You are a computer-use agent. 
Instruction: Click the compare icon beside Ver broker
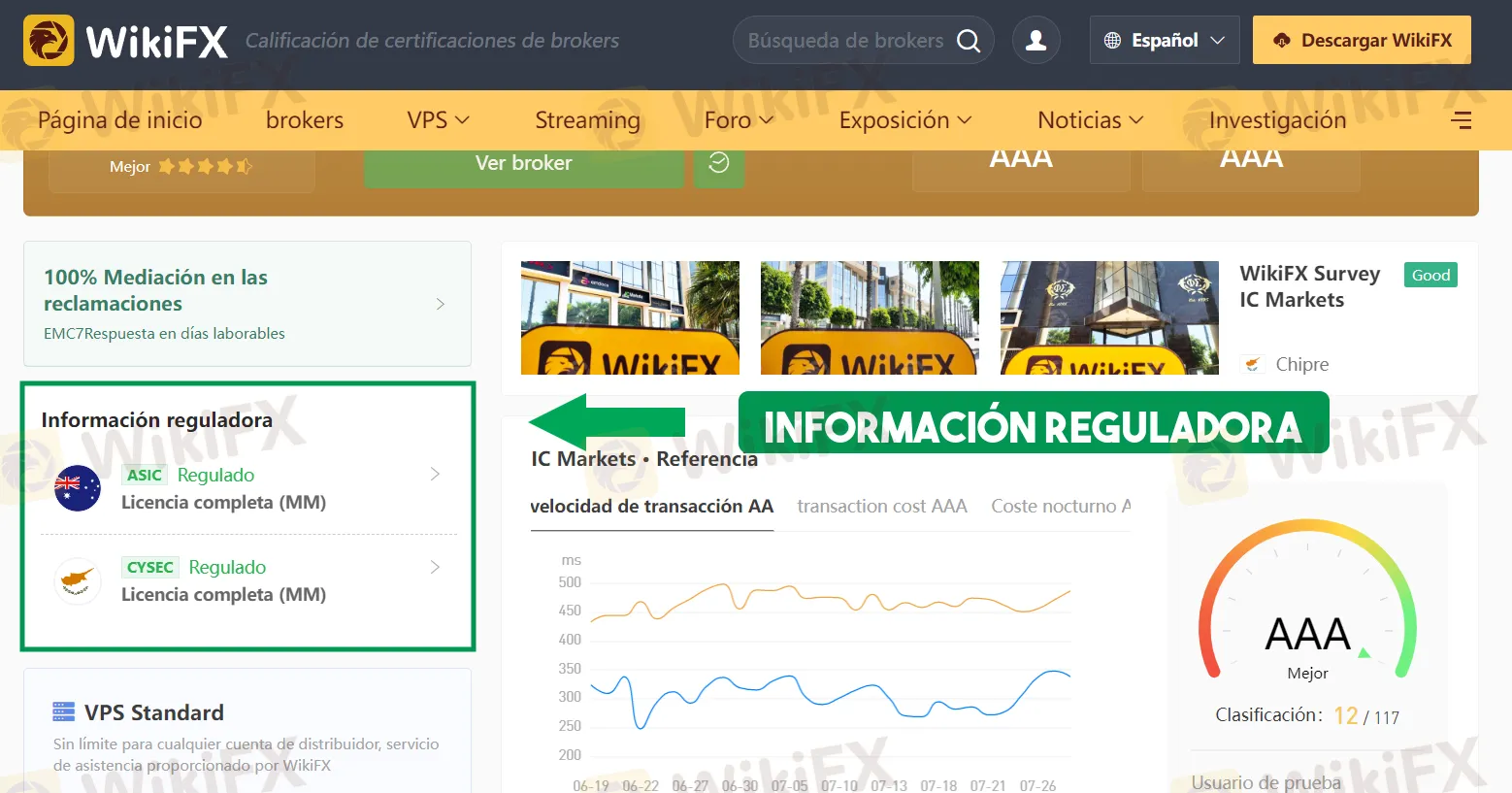719,163
